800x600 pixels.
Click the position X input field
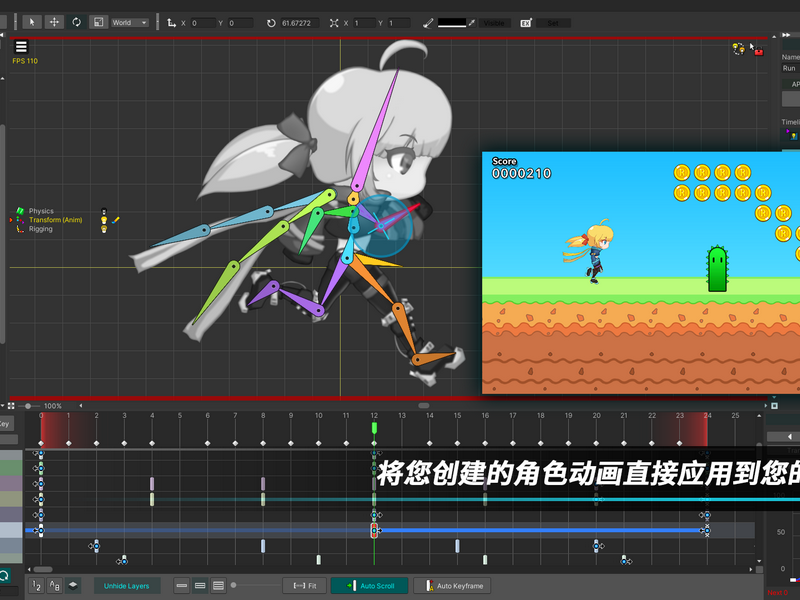[x=203, y=23]
